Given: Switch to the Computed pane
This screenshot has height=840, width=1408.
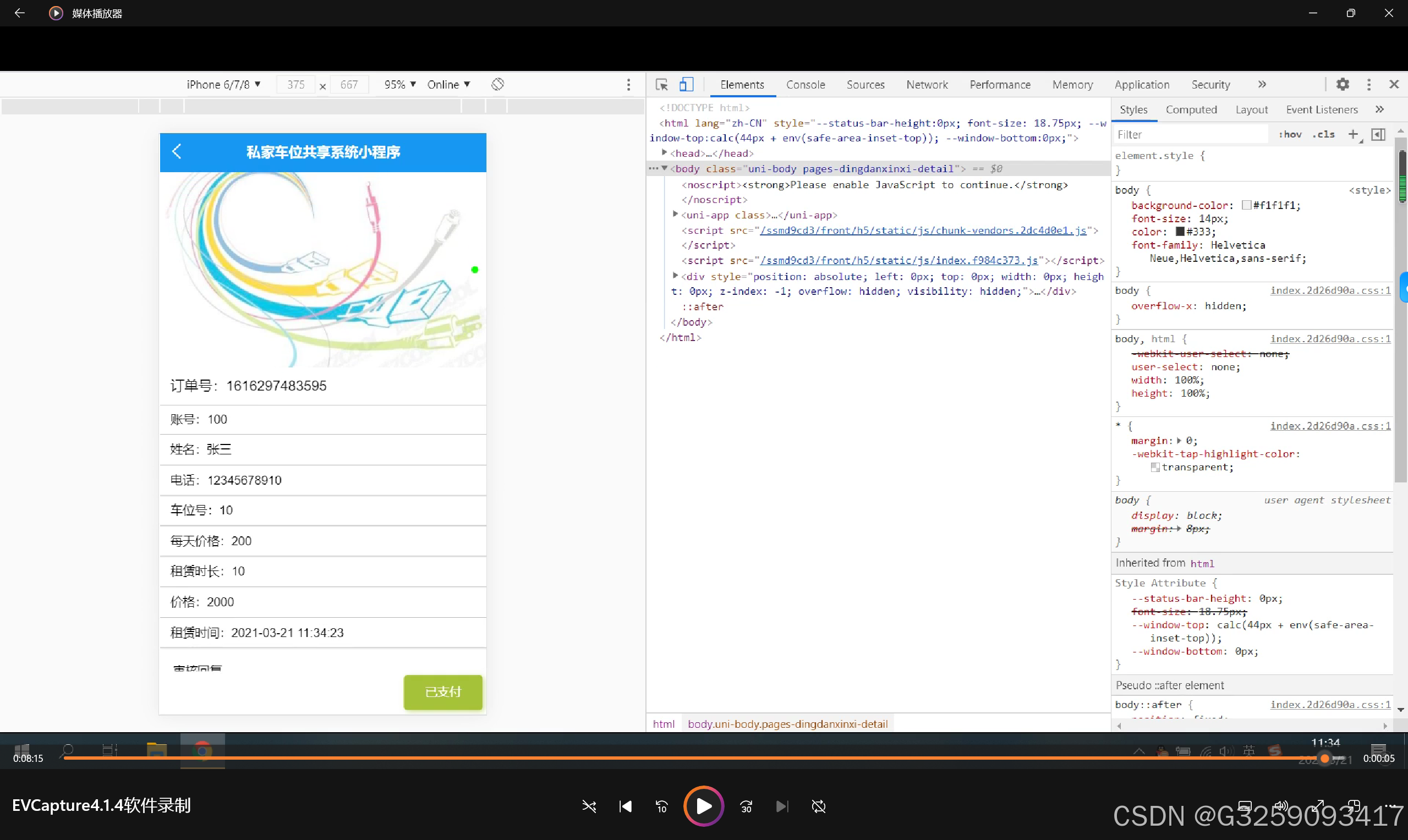Looking at the screenshot, I should click(1191, 110).
